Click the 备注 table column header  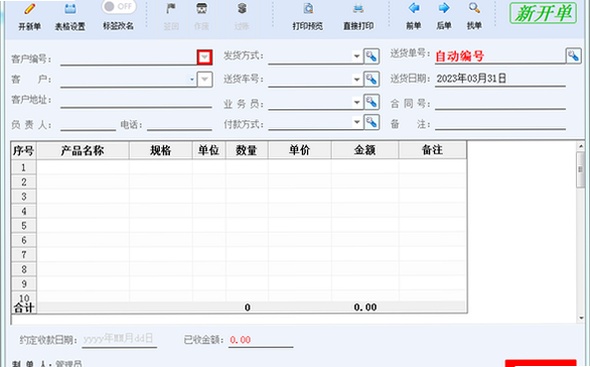[x=432, y=151]
